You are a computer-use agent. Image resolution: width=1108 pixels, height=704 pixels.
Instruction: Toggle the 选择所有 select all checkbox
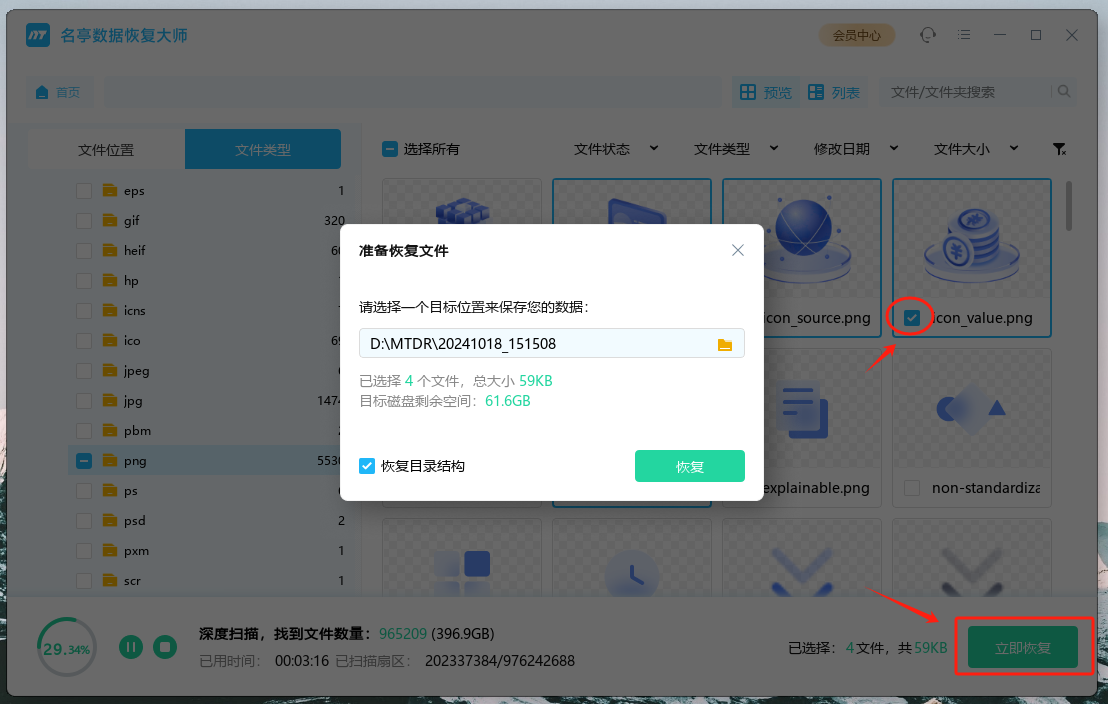[389, 148]
